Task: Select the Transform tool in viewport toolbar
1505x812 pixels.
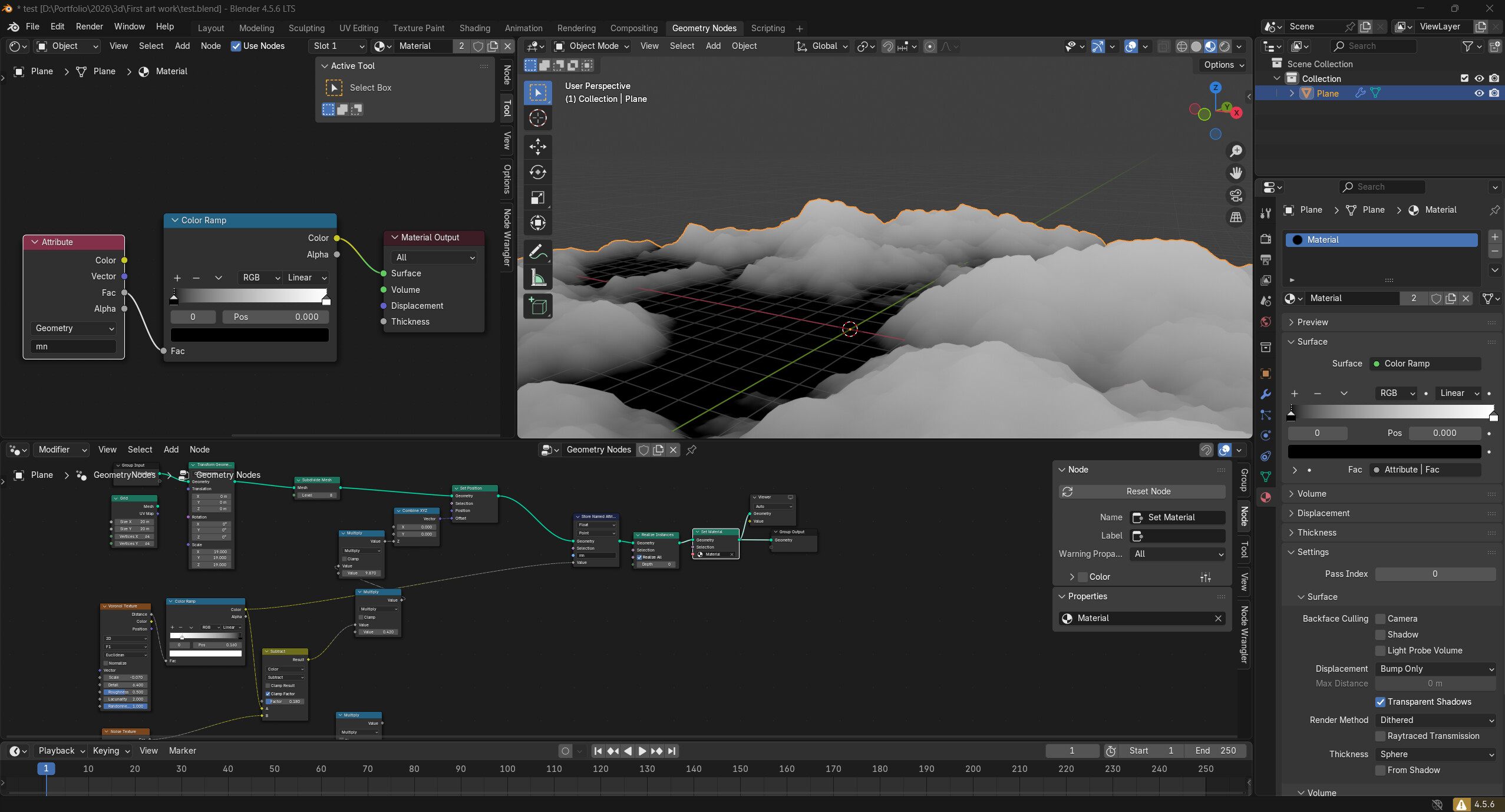Action: pyautogui.click(x=537, y=223)
